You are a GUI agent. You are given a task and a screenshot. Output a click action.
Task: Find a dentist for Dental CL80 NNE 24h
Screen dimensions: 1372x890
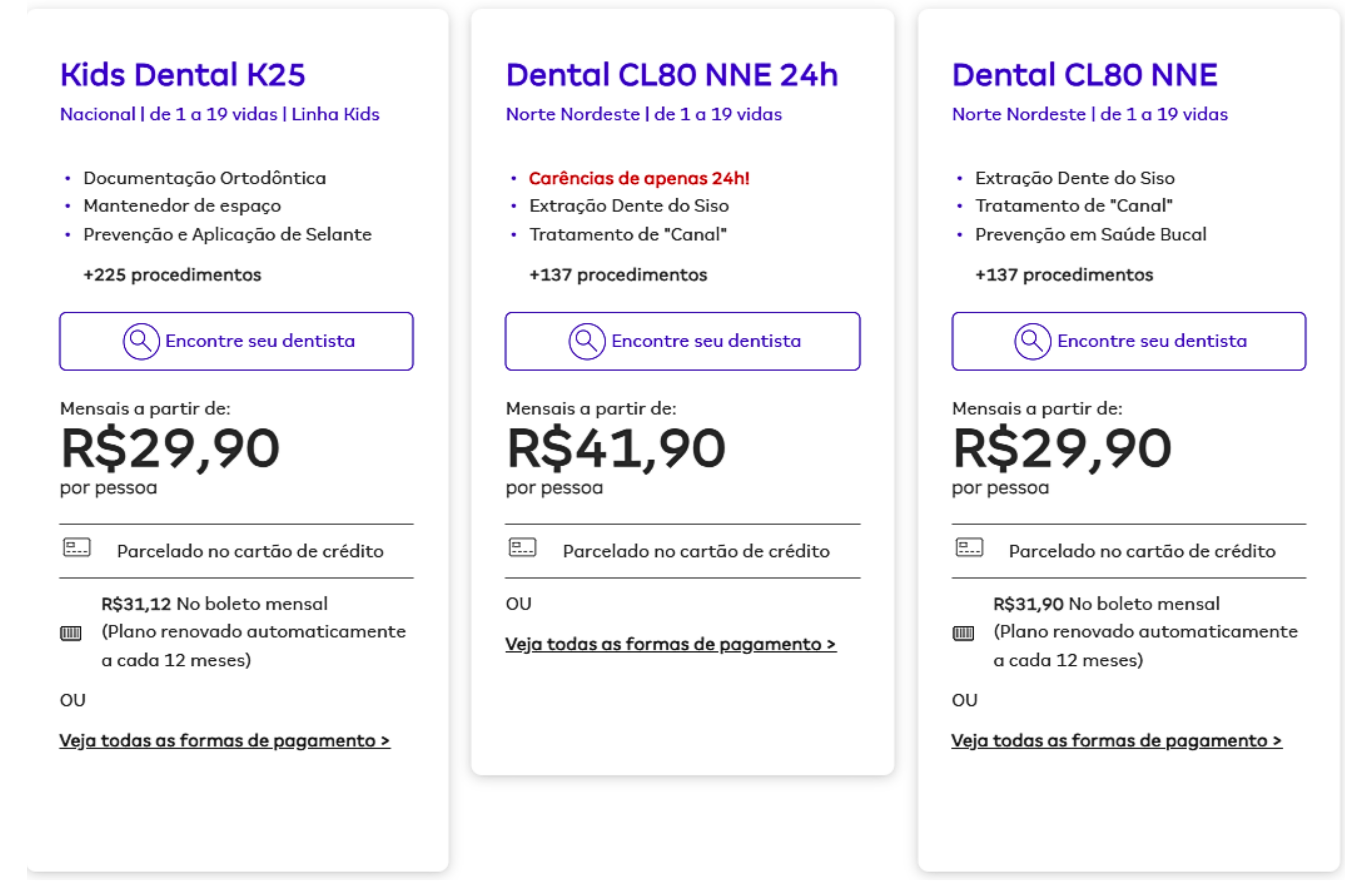tap(683, 342)
